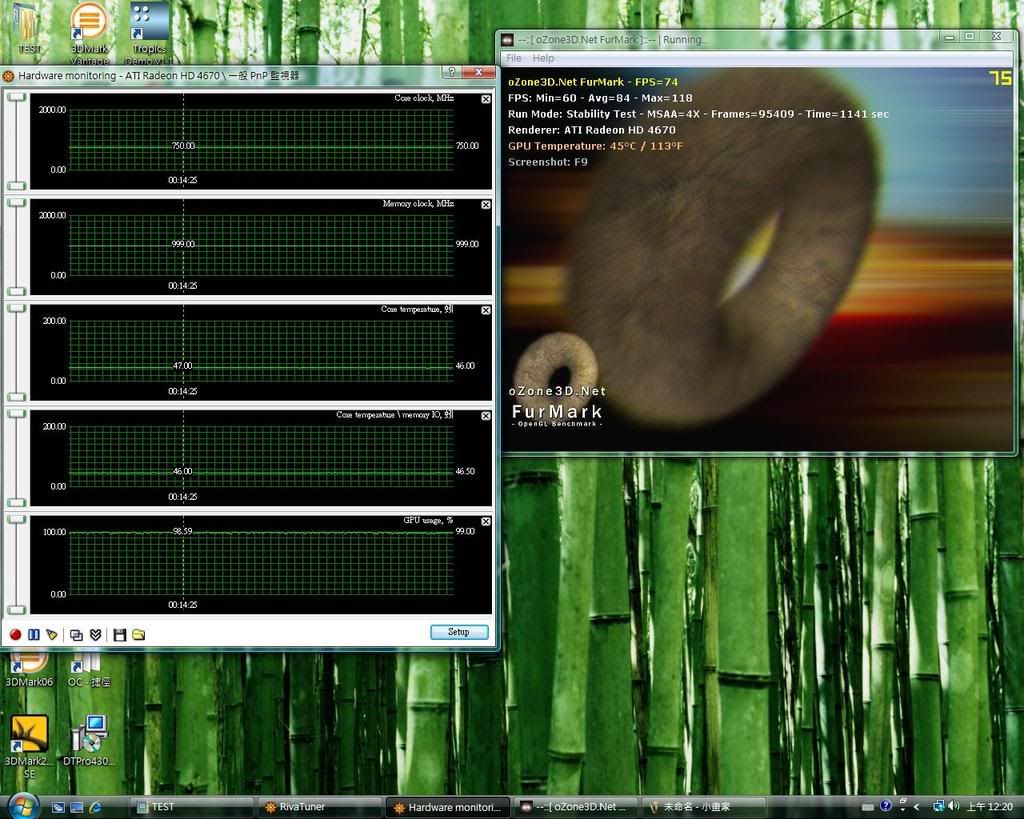This screenshot has height=819, width=1024.
Task: Click the Core temperature graph bottom slider handle
Action: click(x=16, y=397)
